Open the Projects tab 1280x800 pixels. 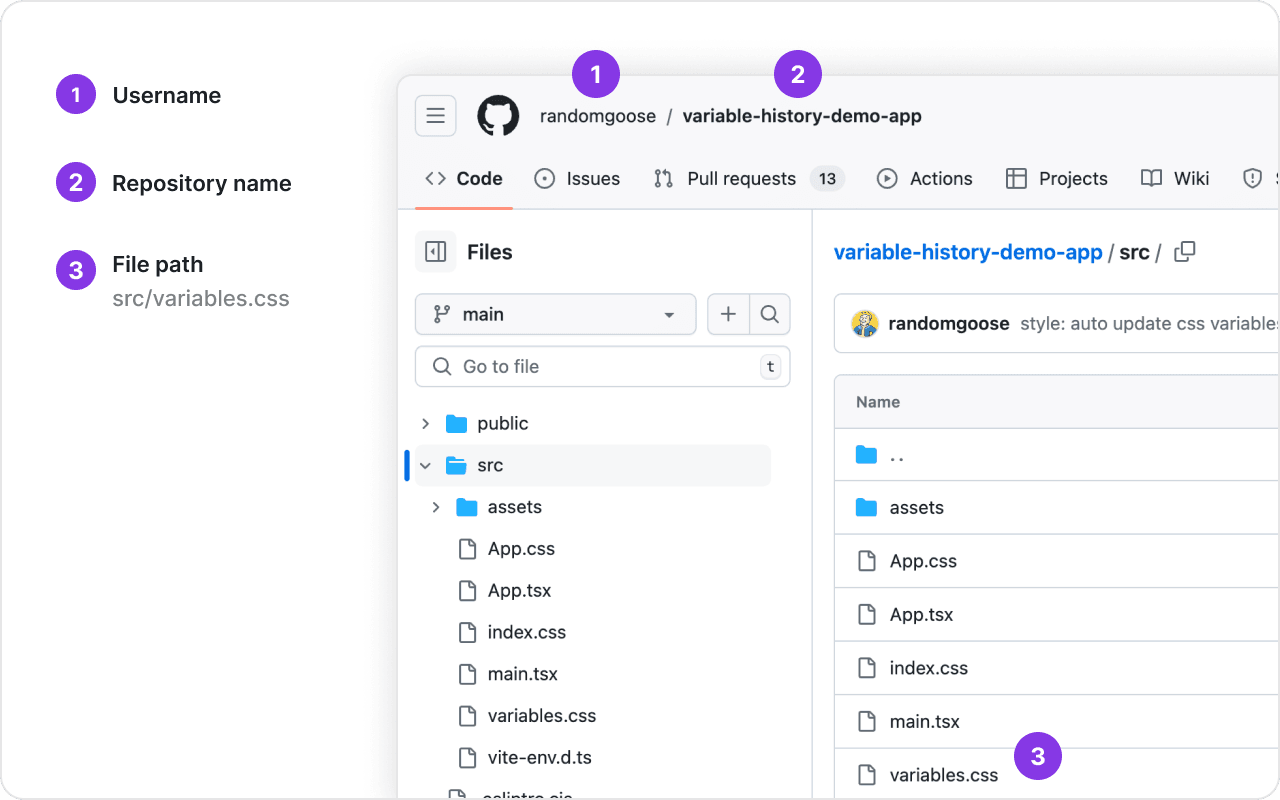pos(1056,179)
